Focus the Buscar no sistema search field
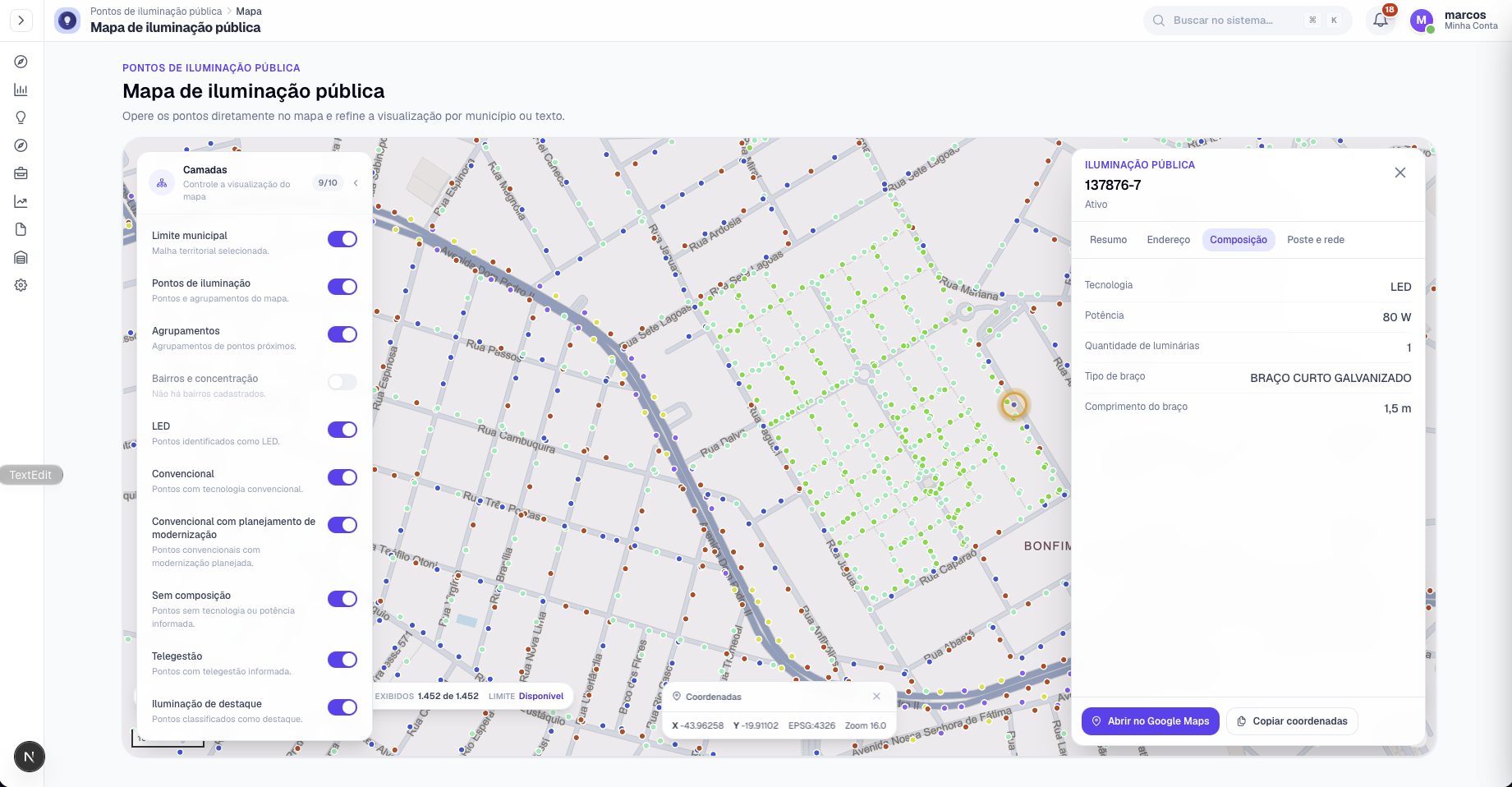The image size is (1512, 787). (x=1247, y=21)
